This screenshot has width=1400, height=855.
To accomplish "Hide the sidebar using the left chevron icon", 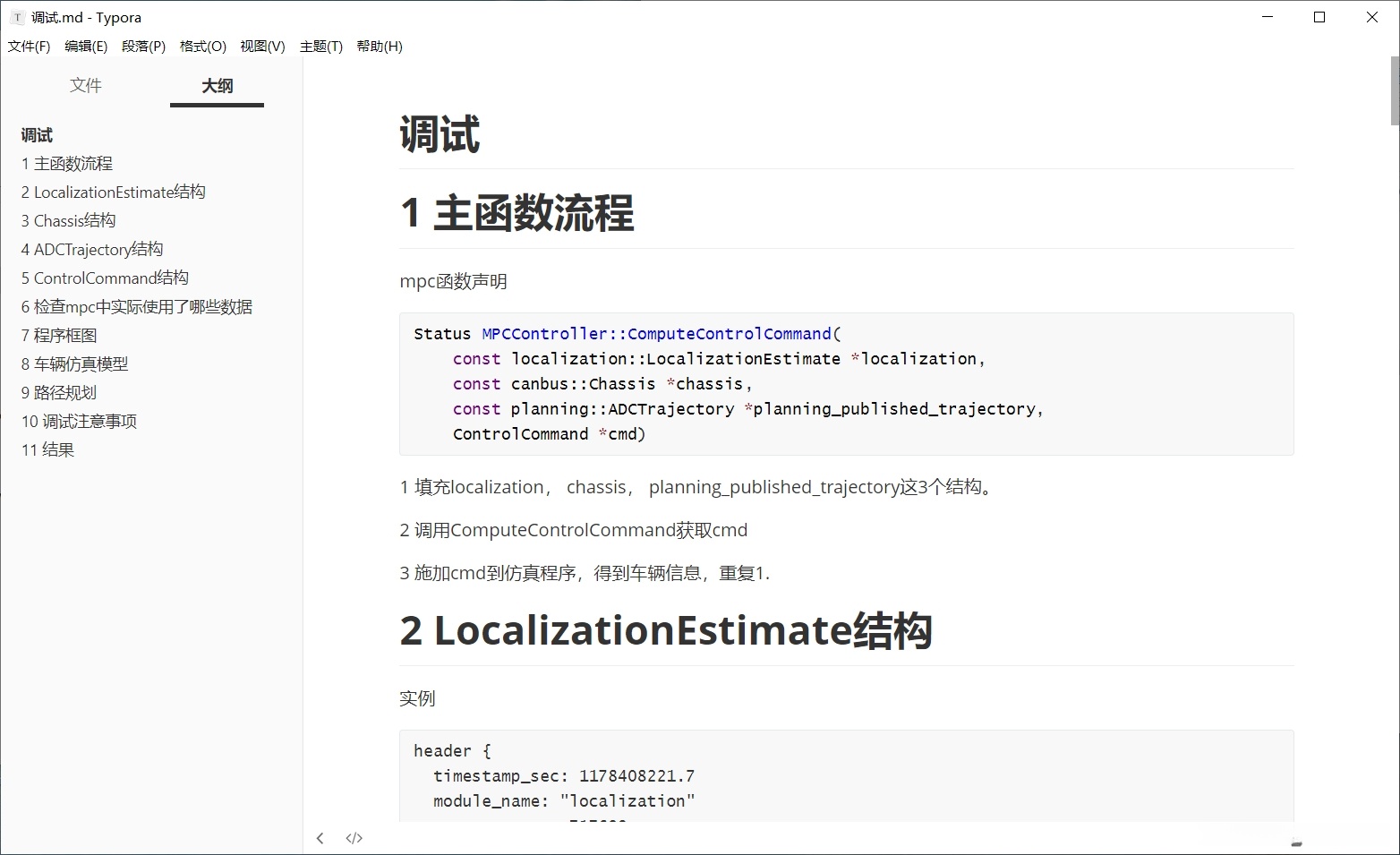I will click(x=320, y=838).
